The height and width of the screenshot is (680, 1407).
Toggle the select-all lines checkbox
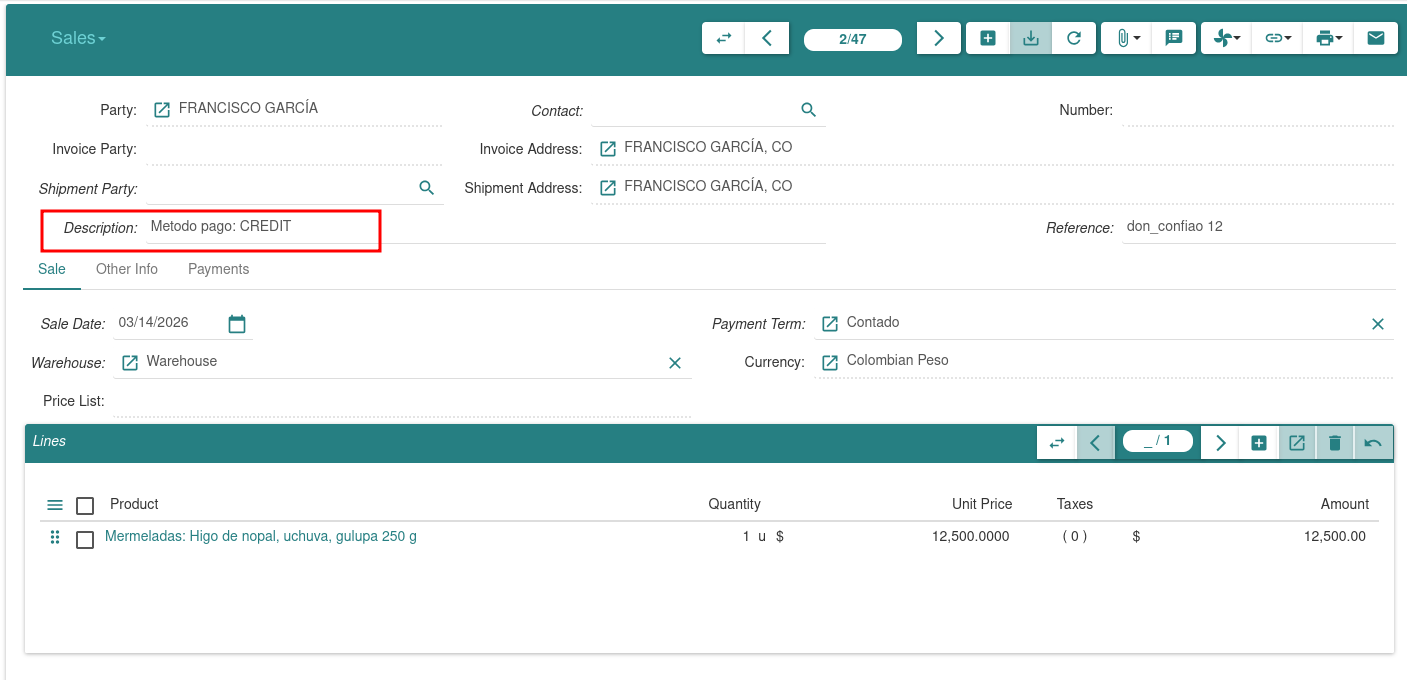(85, 506)
